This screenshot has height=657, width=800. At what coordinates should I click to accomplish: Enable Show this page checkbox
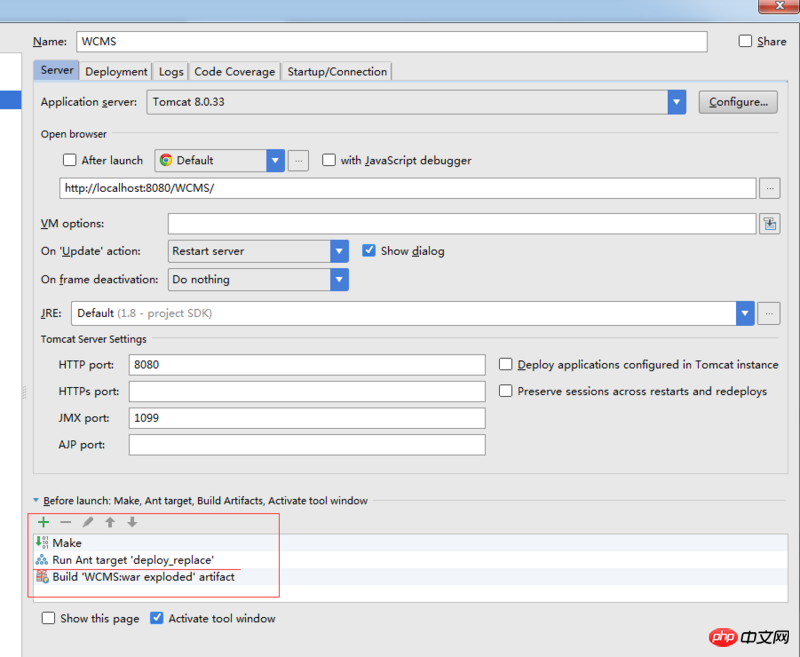[x=48, y=618]
